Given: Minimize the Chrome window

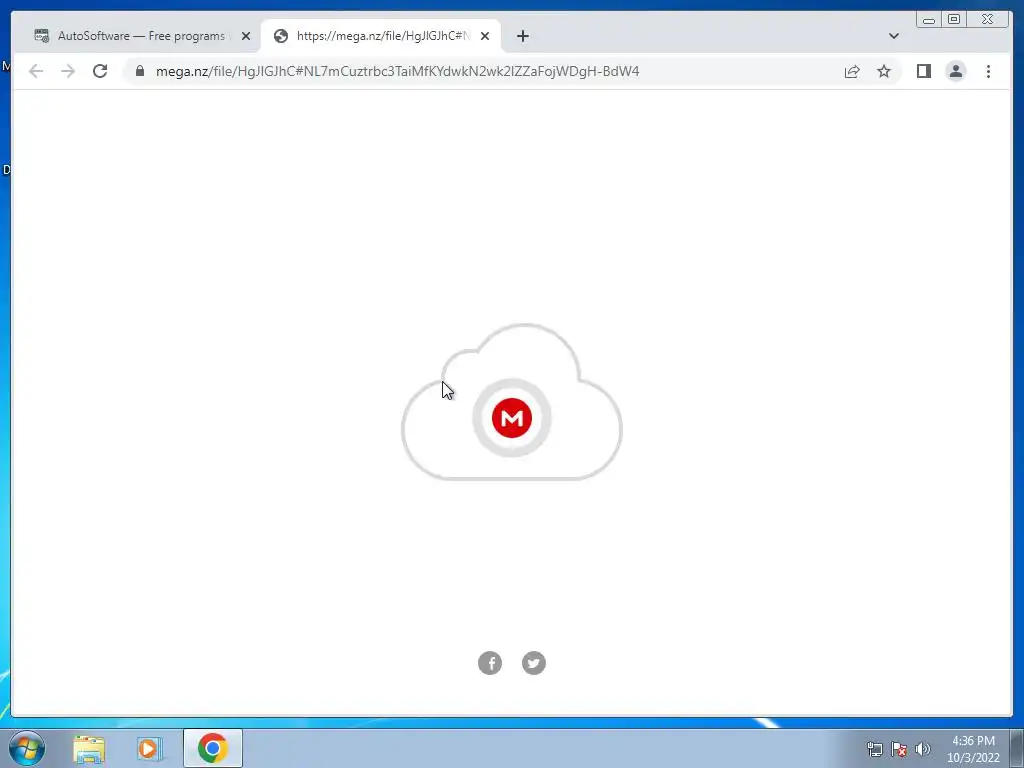Looking at the screenshot, I should [929, 20].
